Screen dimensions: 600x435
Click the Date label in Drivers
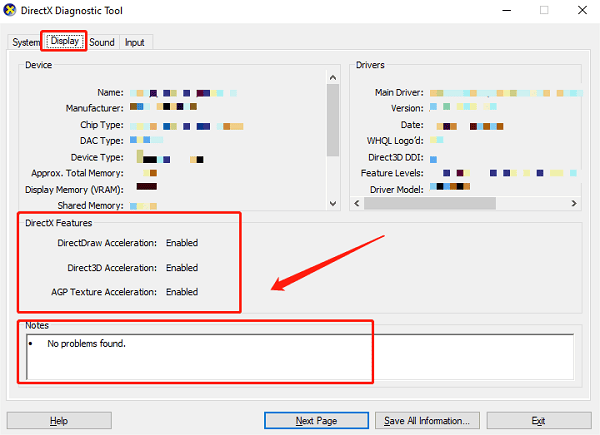pos(412,125)
